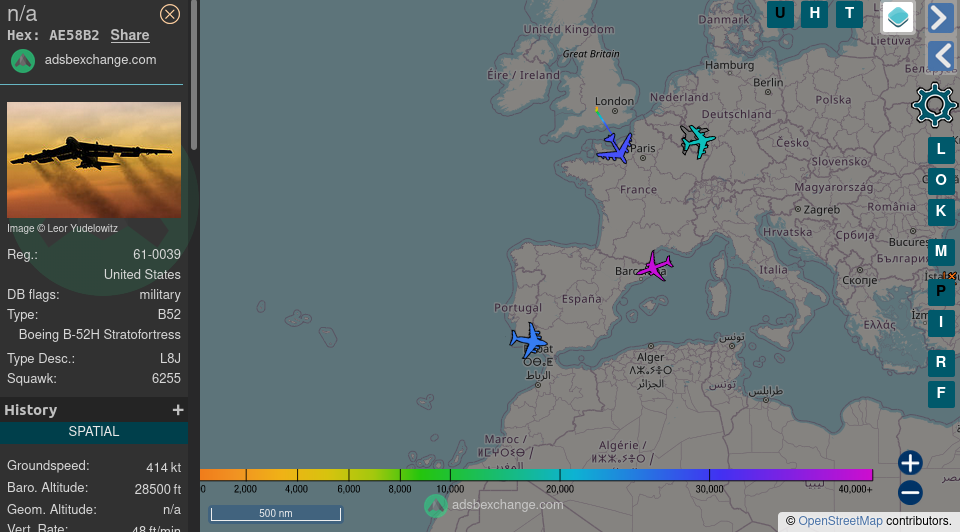Close the aircraft info panel

tap(170, 14)
